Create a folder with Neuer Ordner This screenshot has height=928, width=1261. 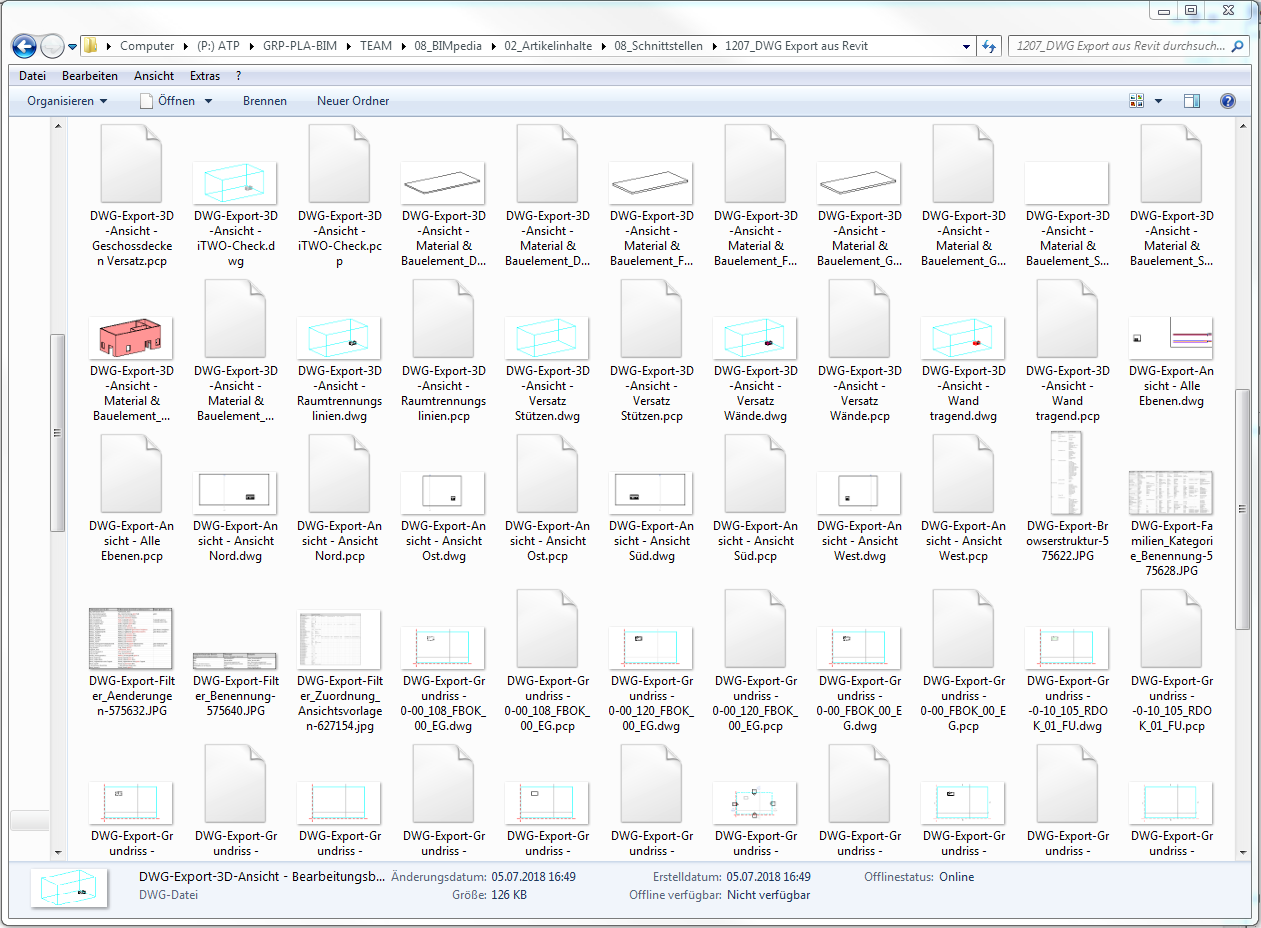pos(352,100)
